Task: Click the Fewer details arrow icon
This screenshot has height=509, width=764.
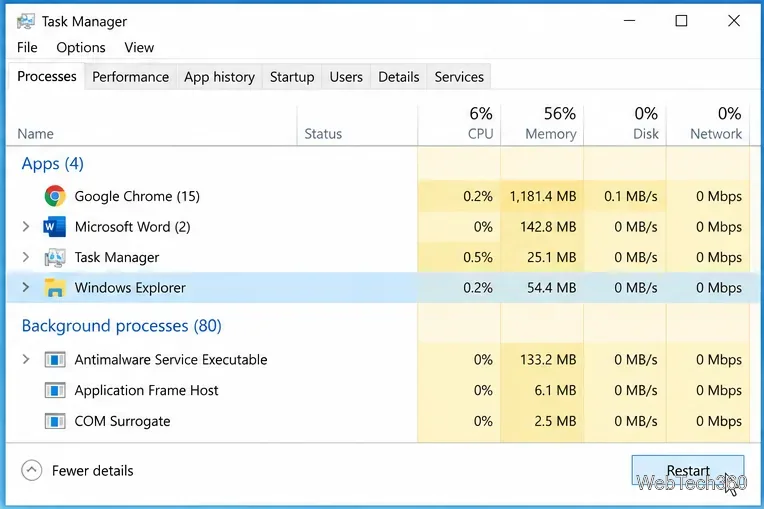Action: click(32, 471)
